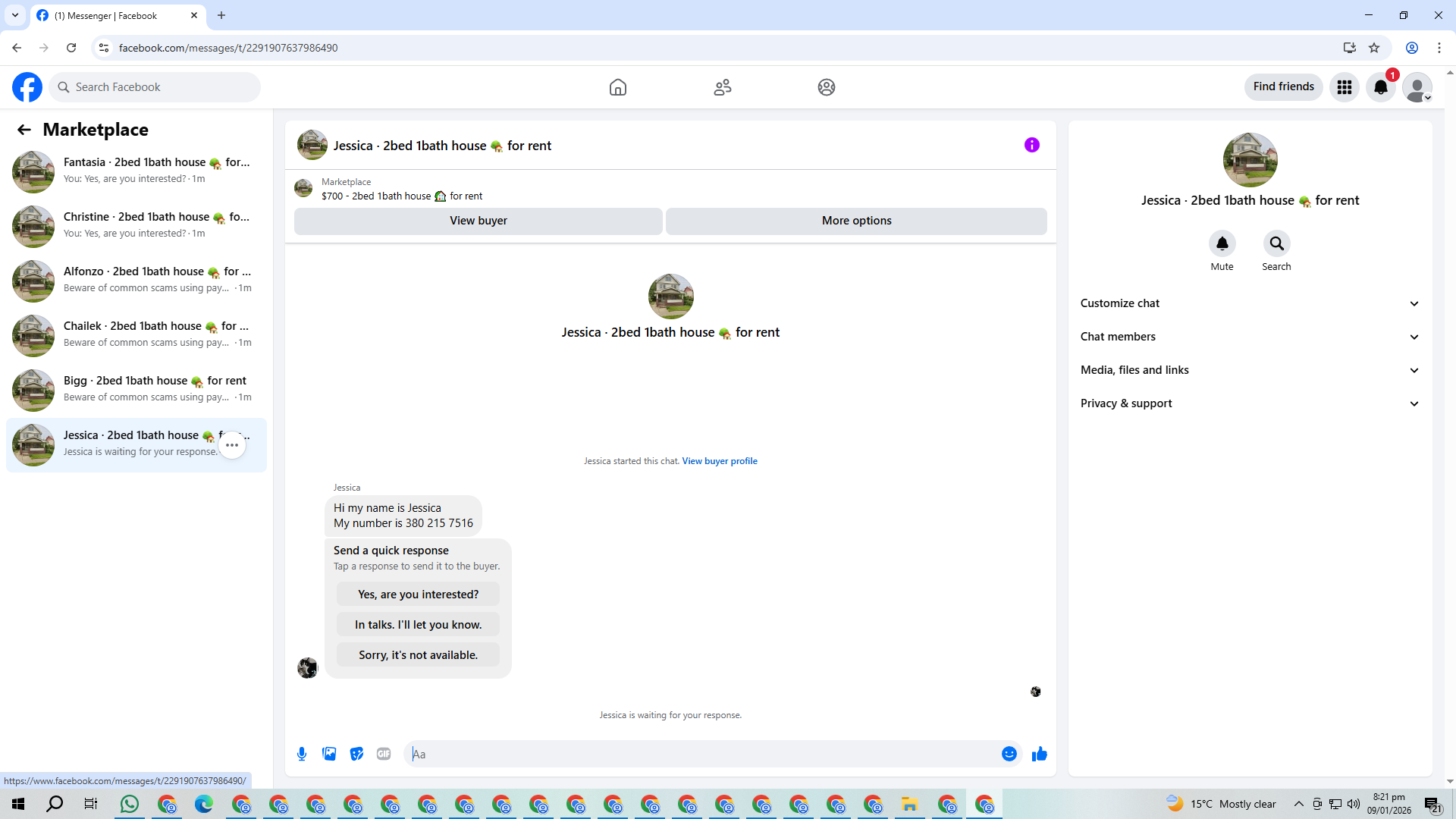1456x819 pixels.
Task: Click the purple conversation info icon
Action: [x=1031, y=145]
